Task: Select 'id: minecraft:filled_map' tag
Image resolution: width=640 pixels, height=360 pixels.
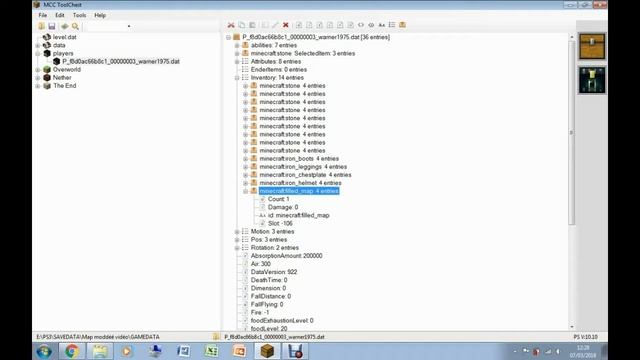Action: point(298,216)
